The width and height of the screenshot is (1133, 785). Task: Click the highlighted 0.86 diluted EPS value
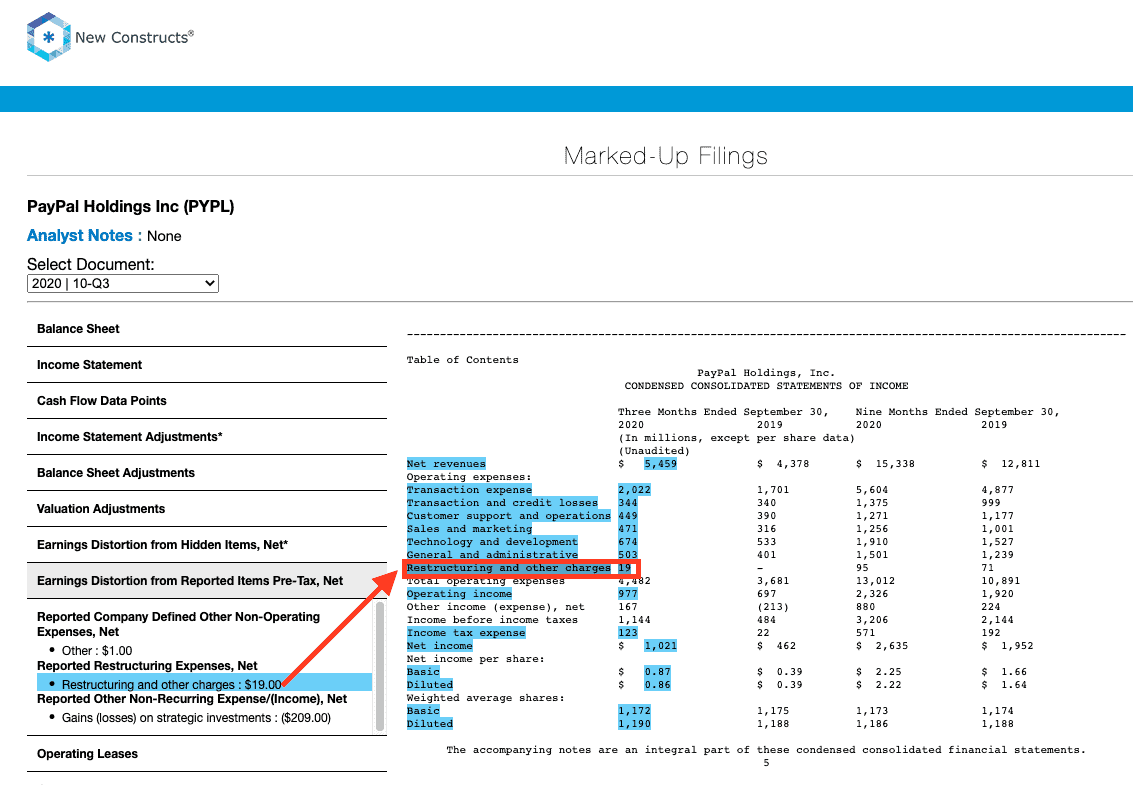pos(658,685)
